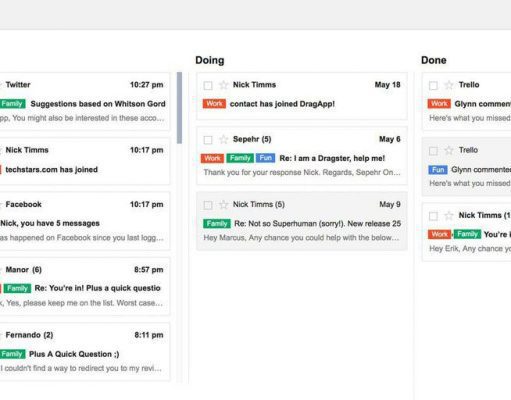
Task: Tick checkbox on second Trello card
Action: pos(433,151)
